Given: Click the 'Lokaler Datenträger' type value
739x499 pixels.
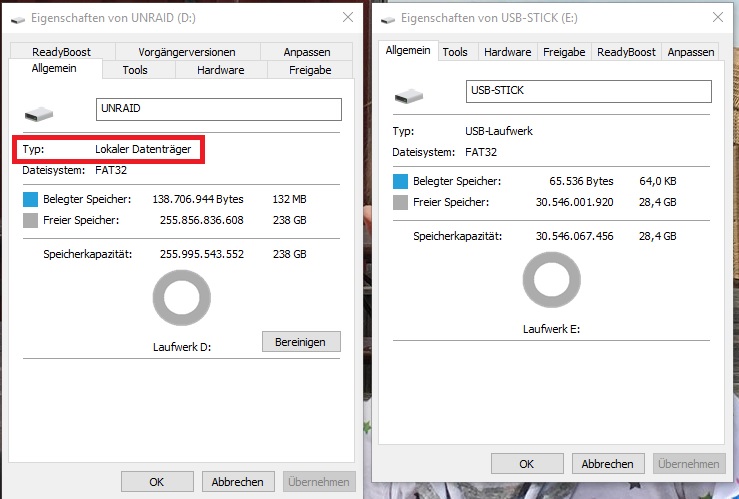Looking at the screenshot, I should (x=143, y=149).
